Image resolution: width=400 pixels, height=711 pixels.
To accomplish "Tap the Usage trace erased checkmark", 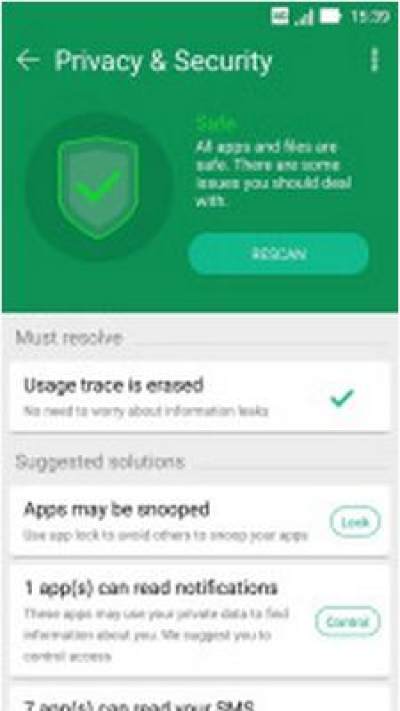I will 341,398.
